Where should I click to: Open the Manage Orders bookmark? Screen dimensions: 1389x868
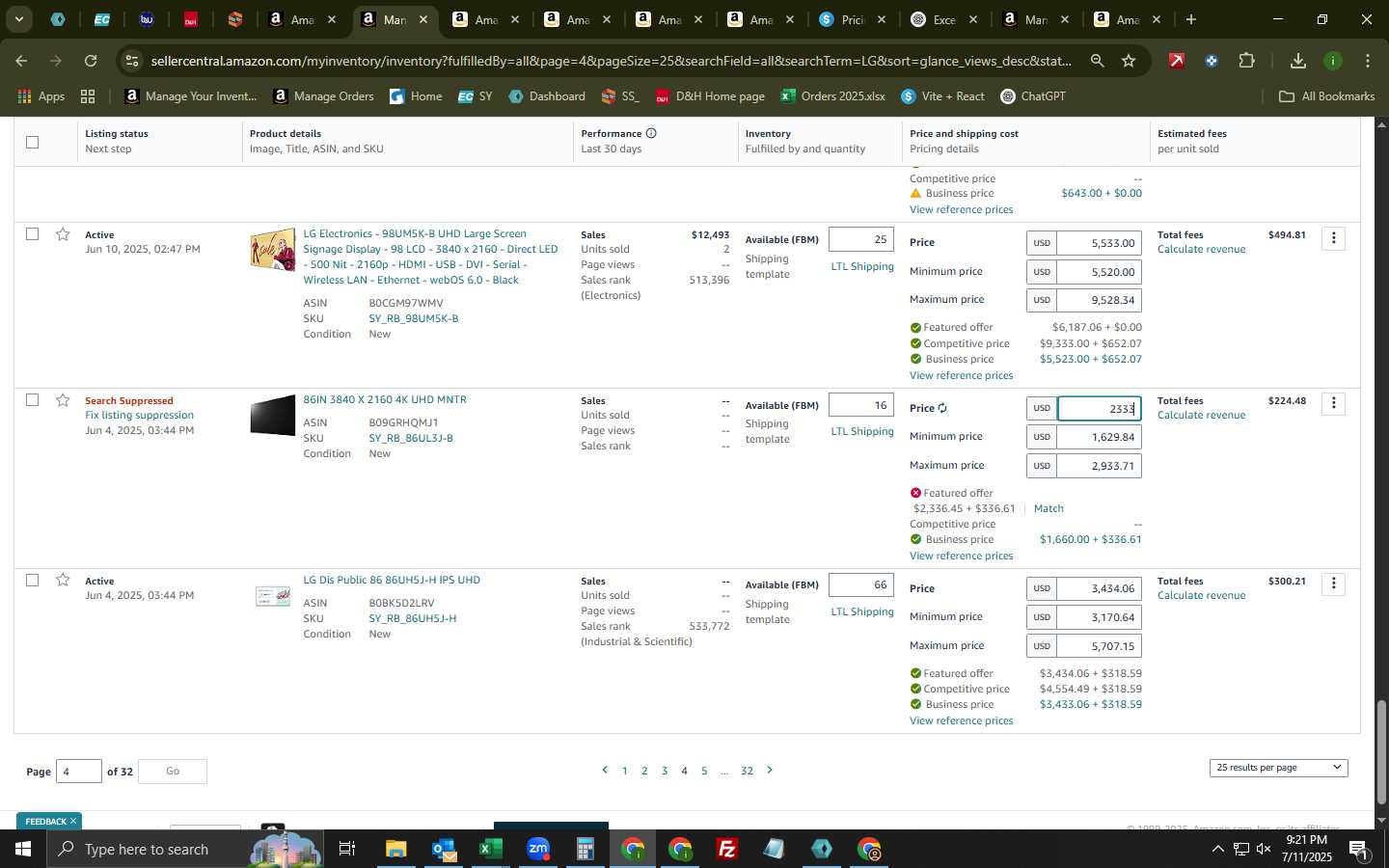tap(323, 96)
